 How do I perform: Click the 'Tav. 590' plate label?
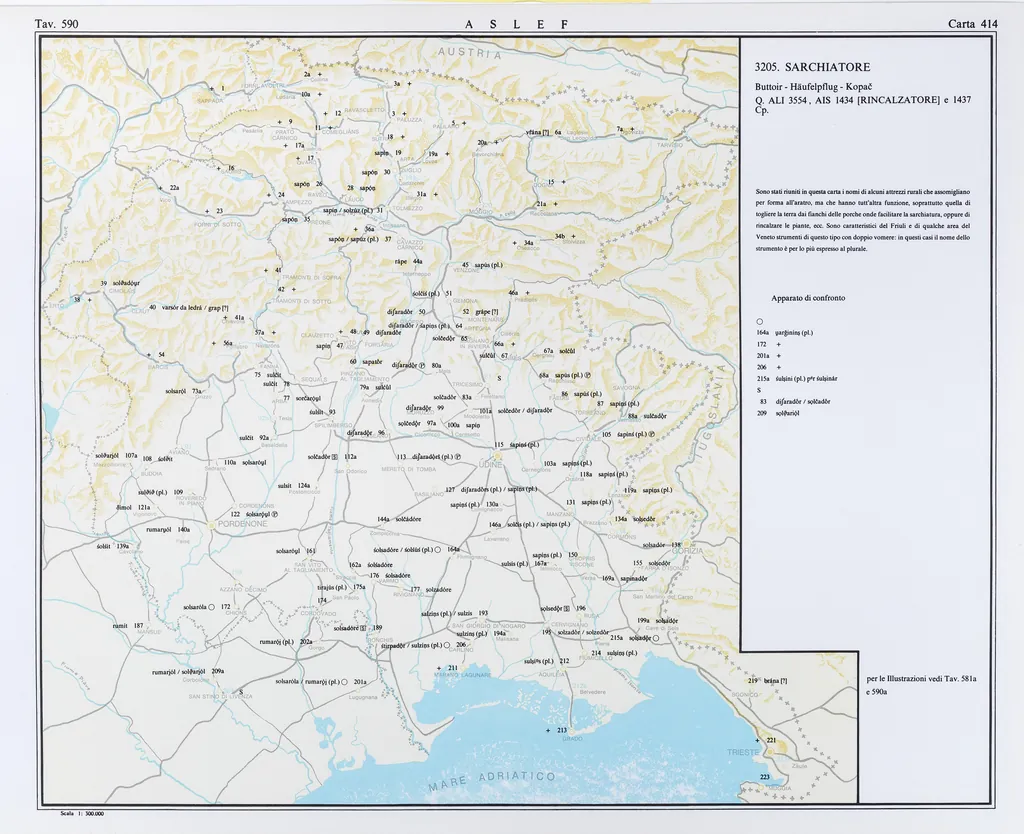56,23
